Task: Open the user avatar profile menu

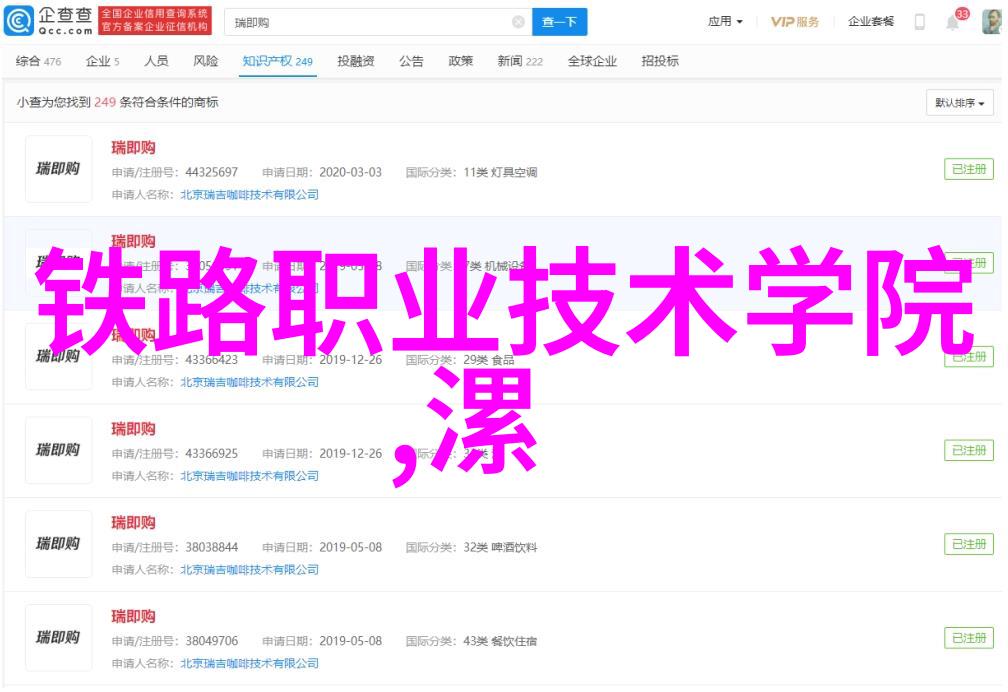Action: coord(991,22)
